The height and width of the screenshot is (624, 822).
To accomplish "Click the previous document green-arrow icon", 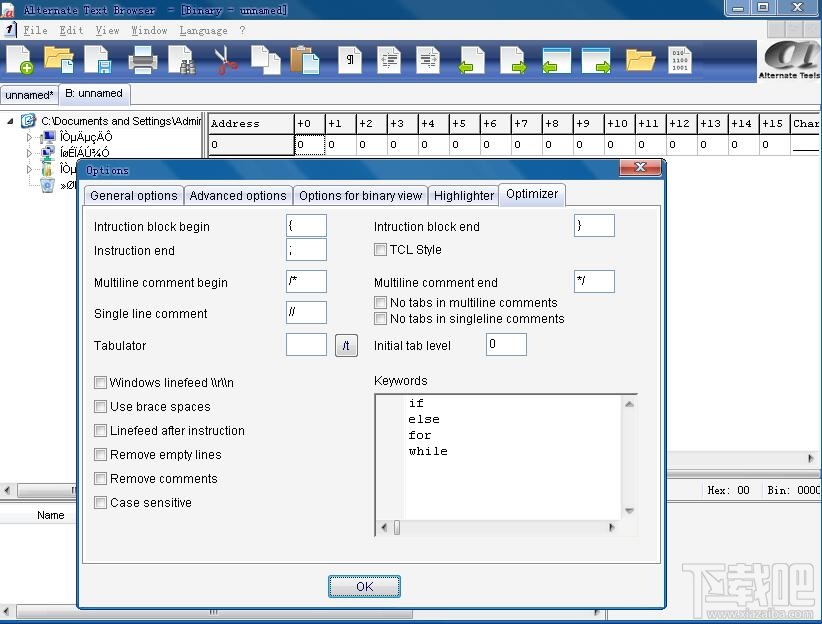I will (x=471, y=60).
